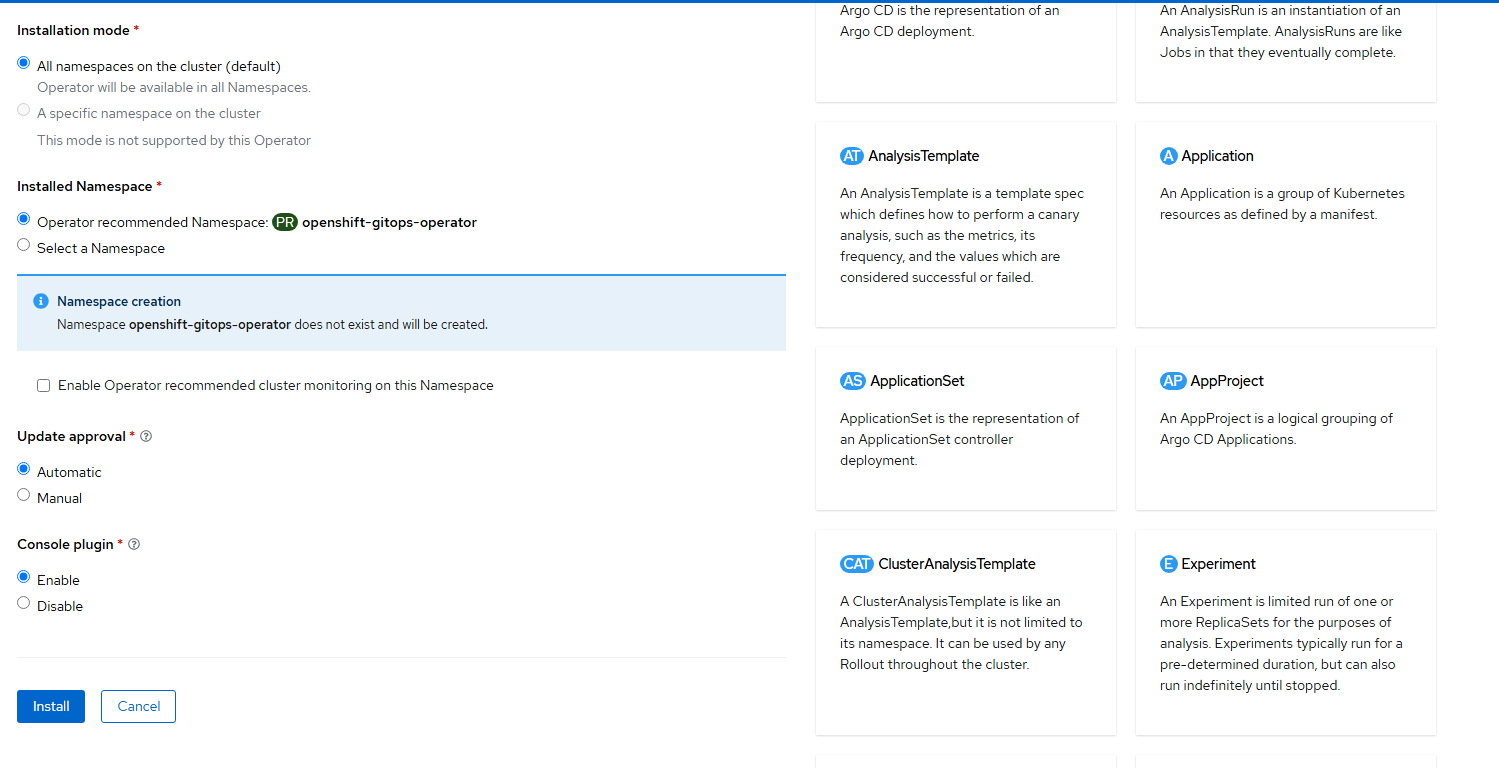Click the AS badge icon for ApplicationSet
Image resolution: width=1499 pixels, height=768 pixels.
(853, 381)
